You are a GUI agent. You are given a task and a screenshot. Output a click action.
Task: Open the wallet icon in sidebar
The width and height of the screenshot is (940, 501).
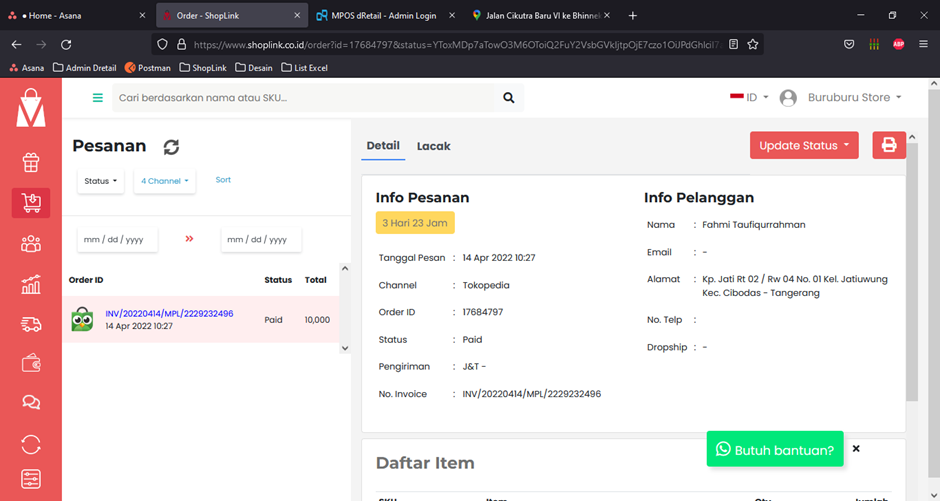(x=31, y=364)
